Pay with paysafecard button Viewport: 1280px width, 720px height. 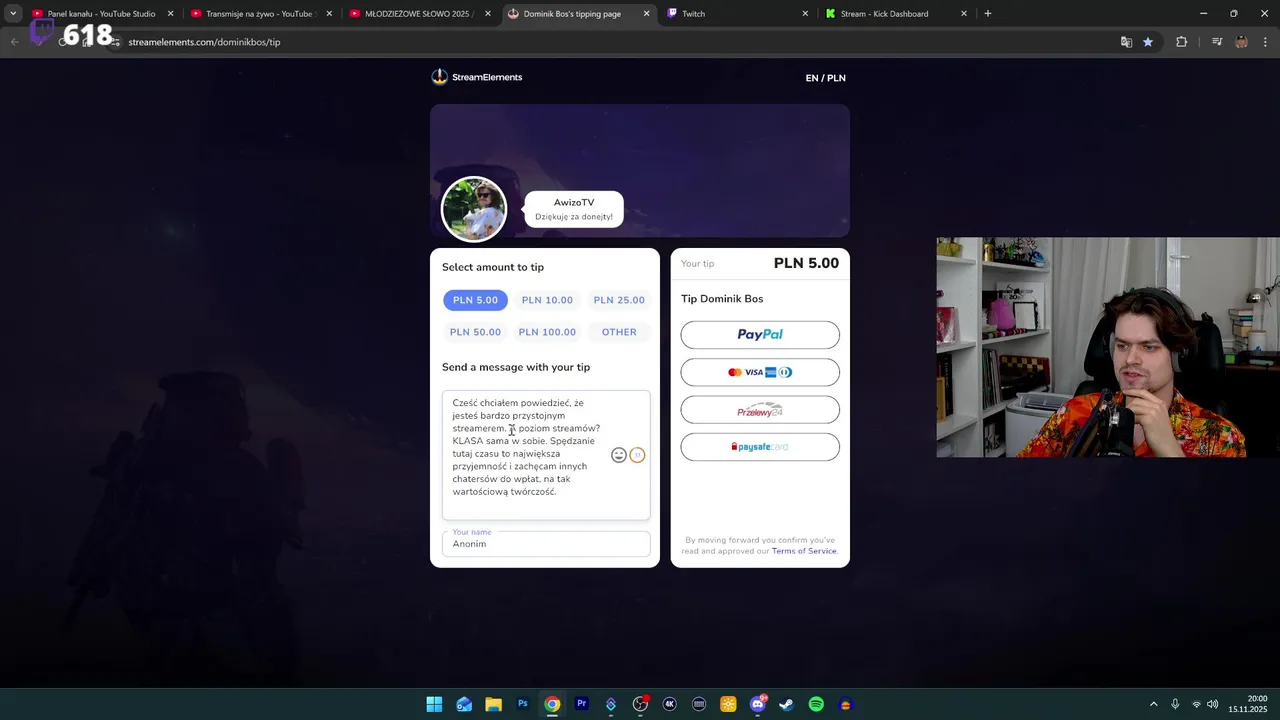[x=760, y=447]
